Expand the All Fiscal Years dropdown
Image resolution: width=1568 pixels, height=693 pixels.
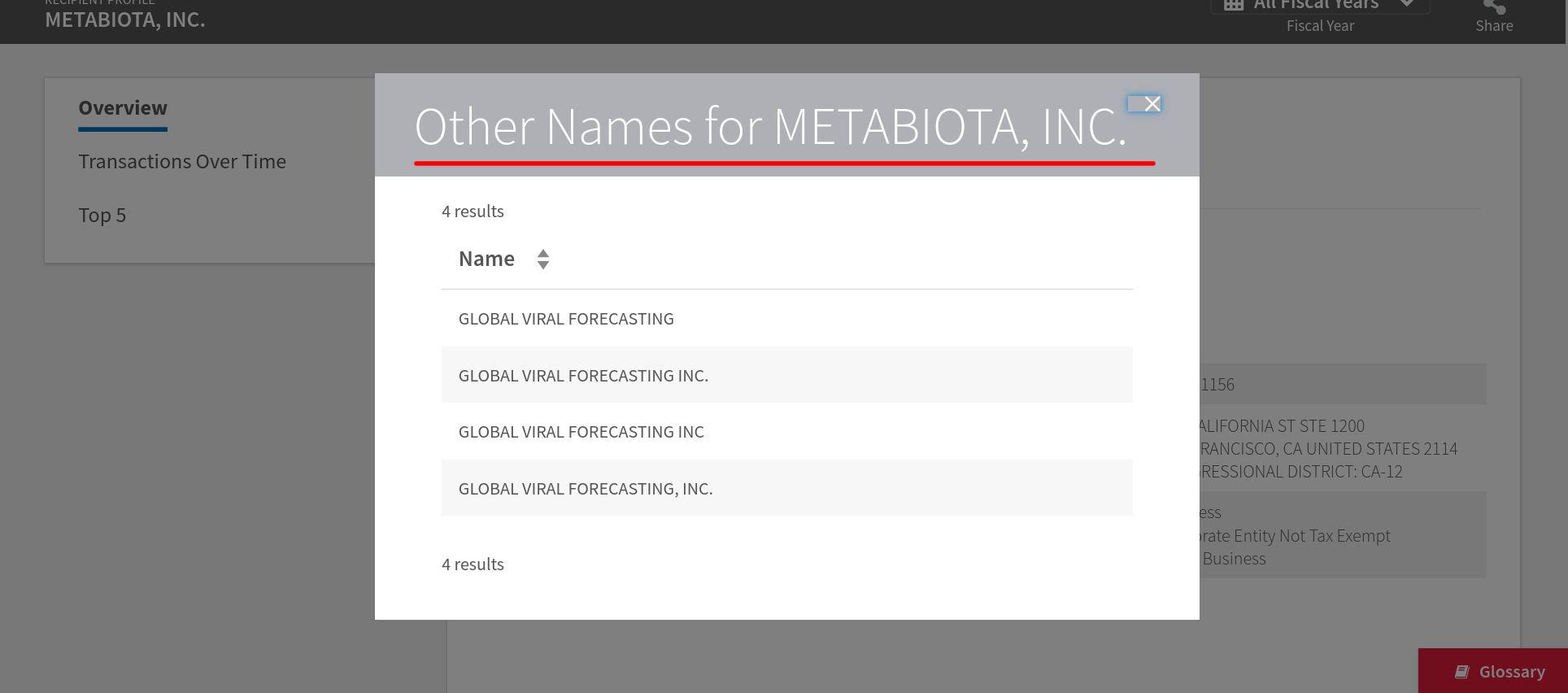tap(1320, 6)
